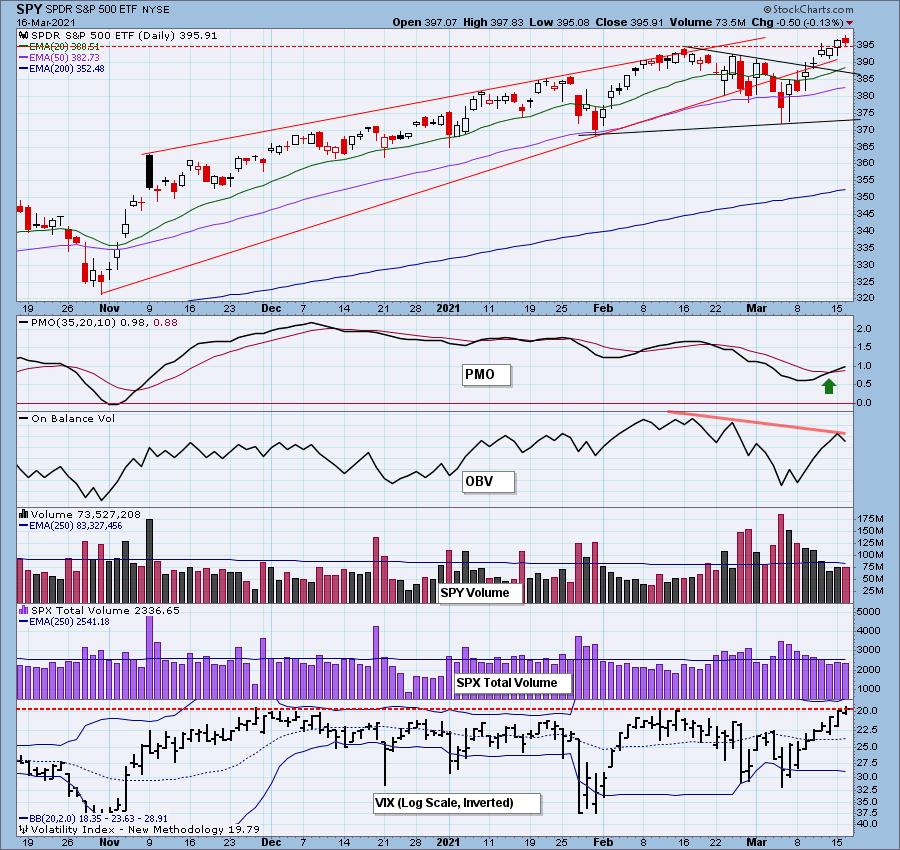The height and width of the screenshot is (850, 900).
Task: Click the purple bars icon beside SPX Total Volume 2336.65
Action: click(x=24, y=610)
